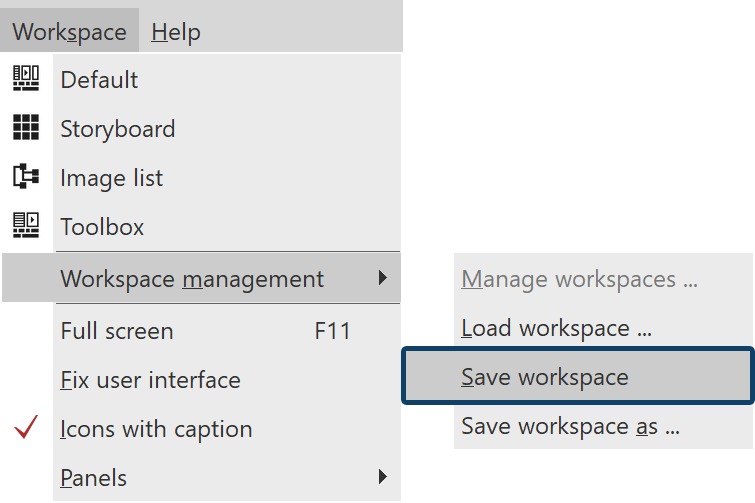Image resolution: width=755 pixels, height=503 pixels.
Task: Expand the Panels submenu arrow
Action: pos(383,477)
